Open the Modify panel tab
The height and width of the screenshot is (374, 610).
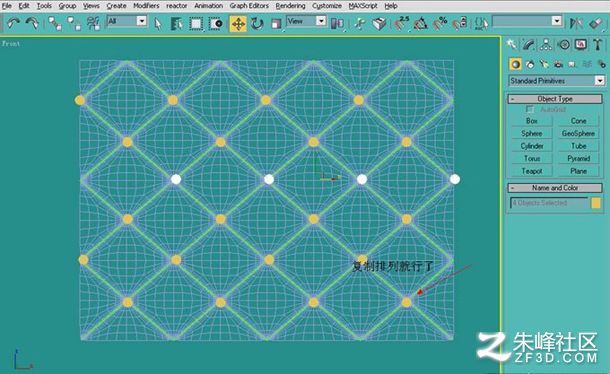click(x=528, y=45)
